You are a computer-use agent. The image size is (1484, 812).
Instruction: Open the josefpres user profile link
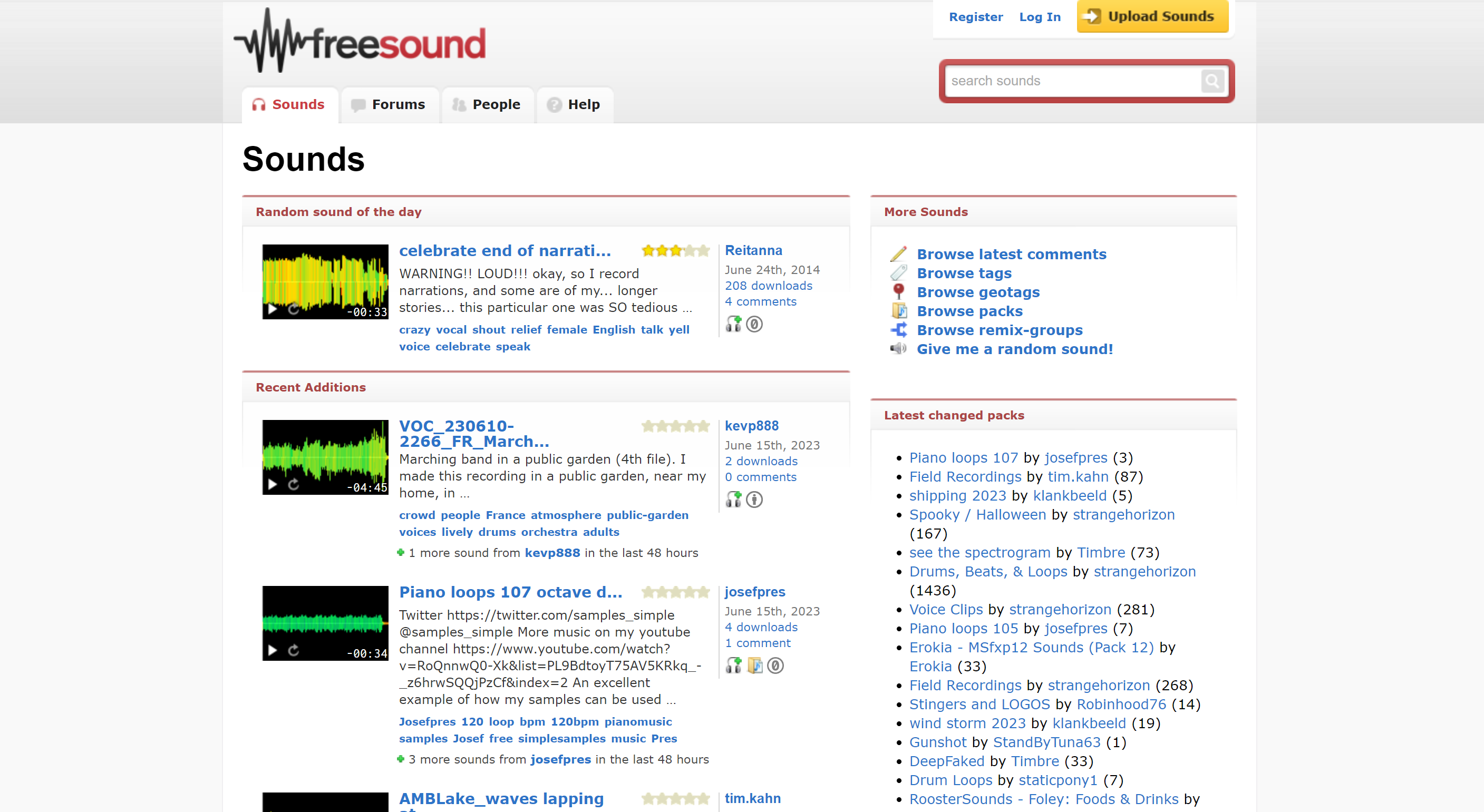755,591
